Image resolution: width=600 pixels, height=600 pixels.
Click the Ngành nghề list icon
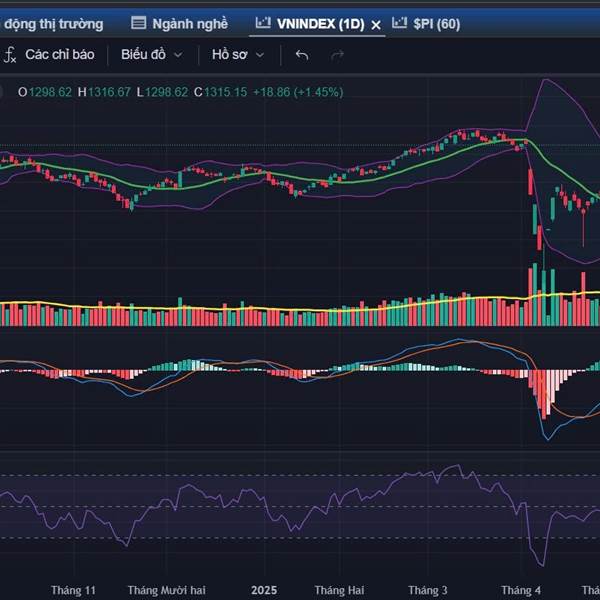[x=138, y=23]
